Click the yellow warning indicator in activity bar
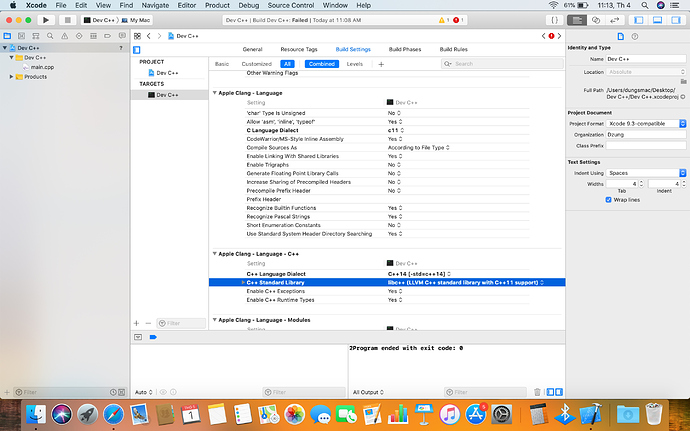This screenshot has width=690, height=431. (444, 20)
